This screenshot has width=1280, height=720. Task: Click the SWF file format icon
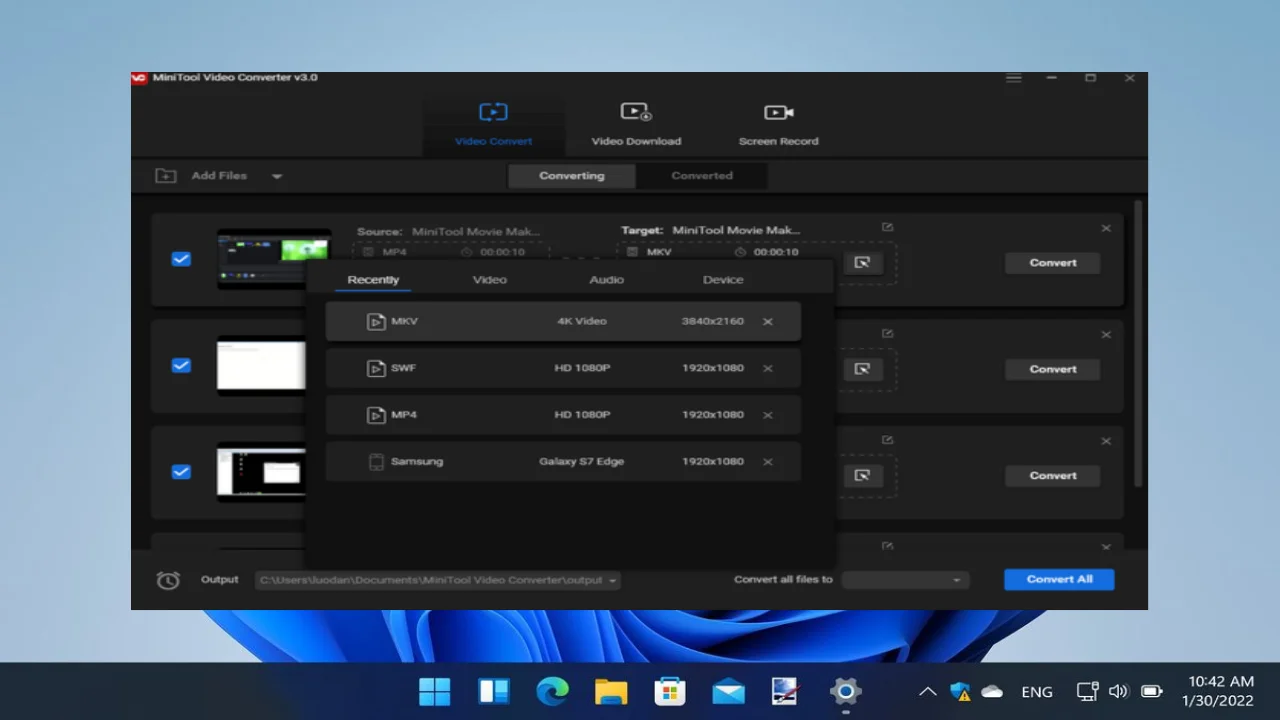click(376, 368)
